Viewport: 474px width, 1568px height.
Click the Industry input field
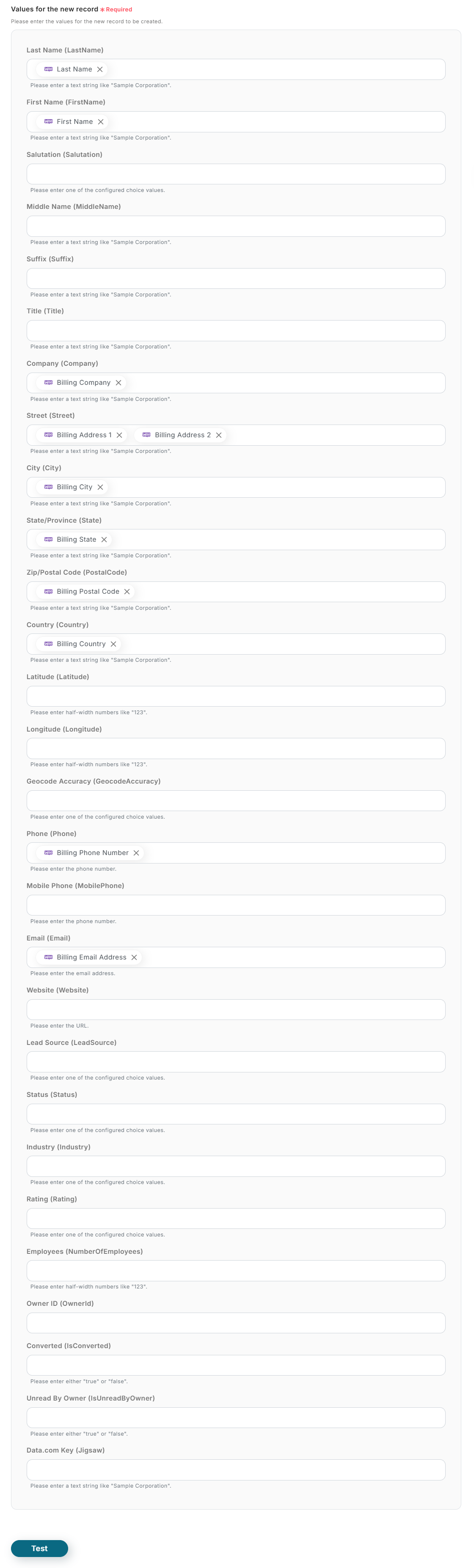click(236, 1166)
